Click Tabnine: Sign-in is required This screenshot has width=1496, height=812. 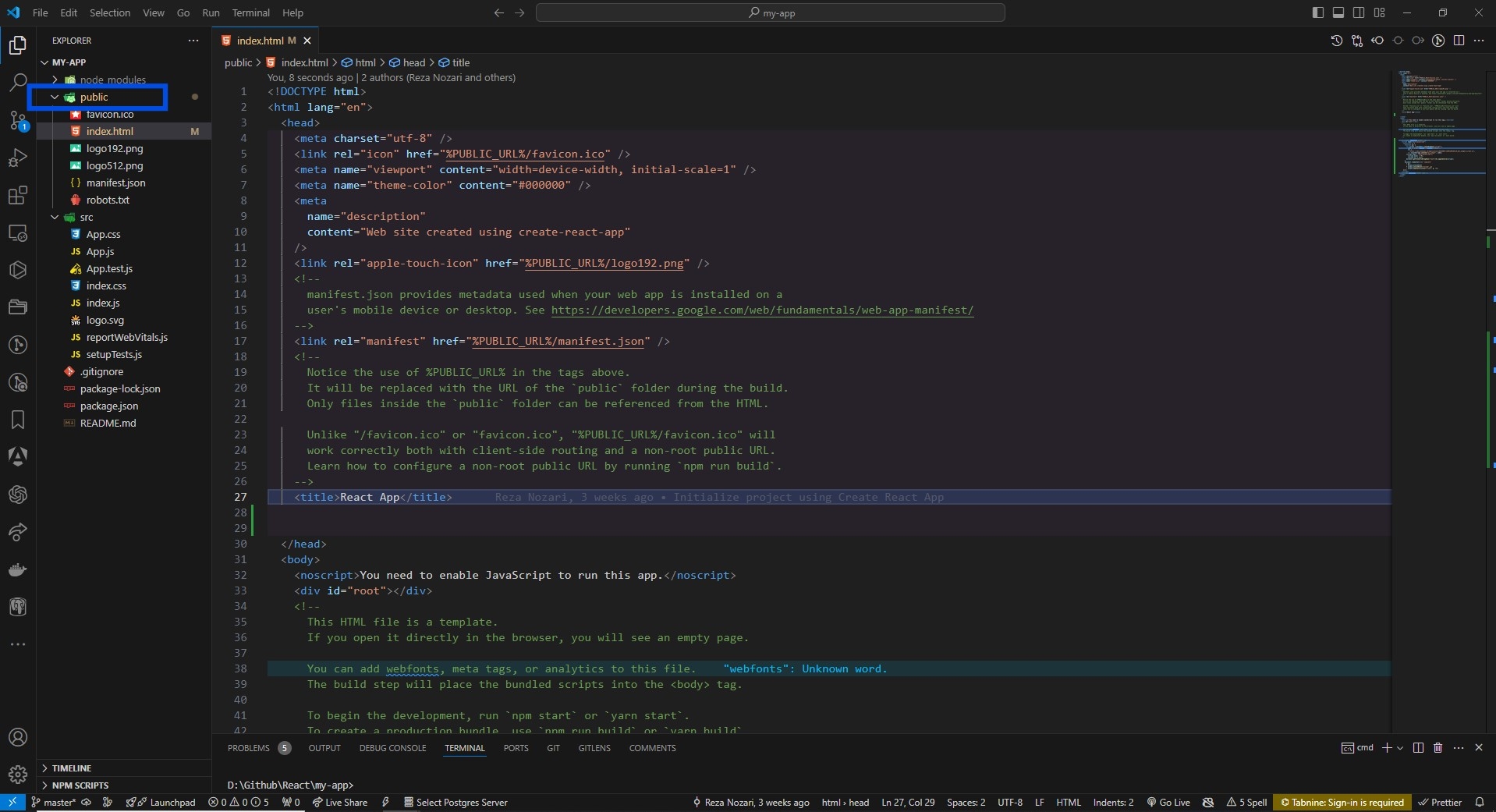pyautogui.click(x=1342, y=803)
